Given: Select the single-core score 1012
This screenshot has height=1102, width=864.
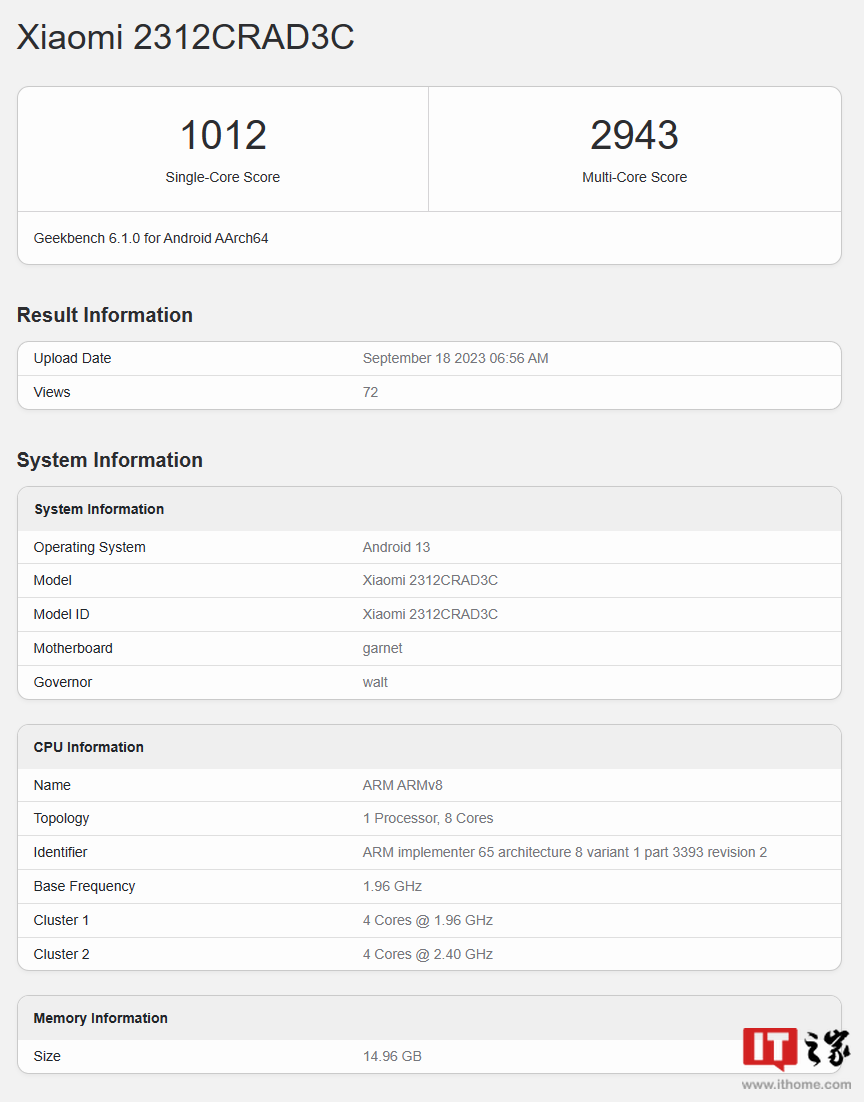Looking at the screenshot, I should click(x=223, y=135).
